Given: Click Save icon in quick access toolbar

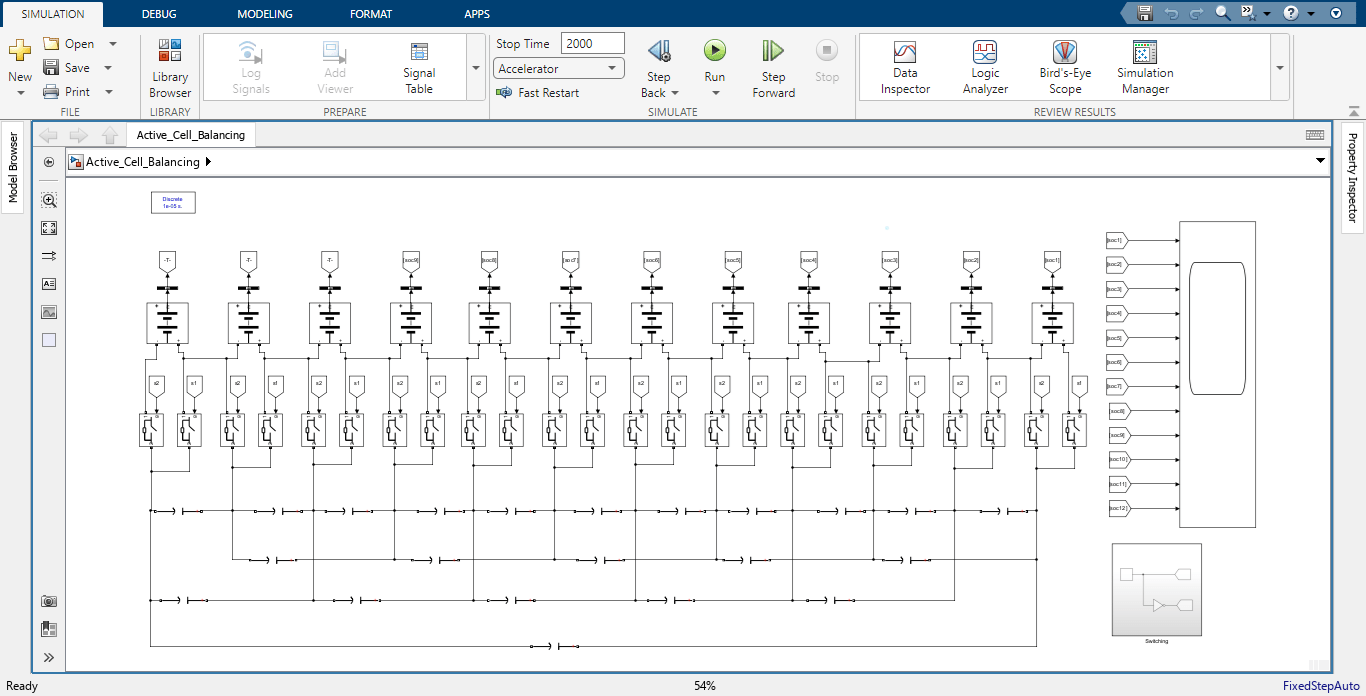Looking at the screenshot, I should (x=1145, y=13).
